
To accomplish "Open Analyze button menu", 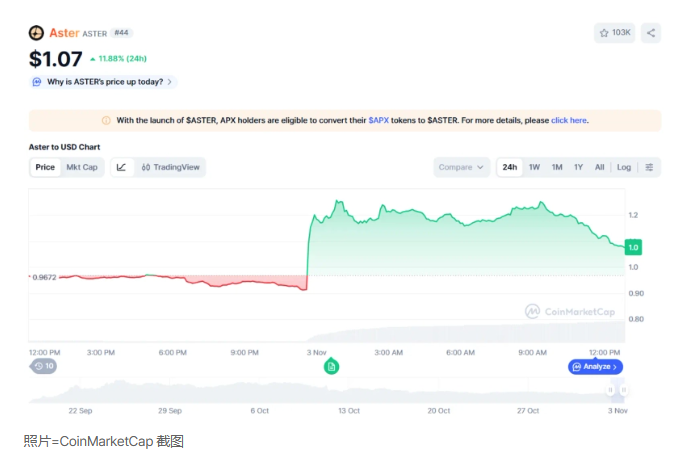I will coord(595,367).
